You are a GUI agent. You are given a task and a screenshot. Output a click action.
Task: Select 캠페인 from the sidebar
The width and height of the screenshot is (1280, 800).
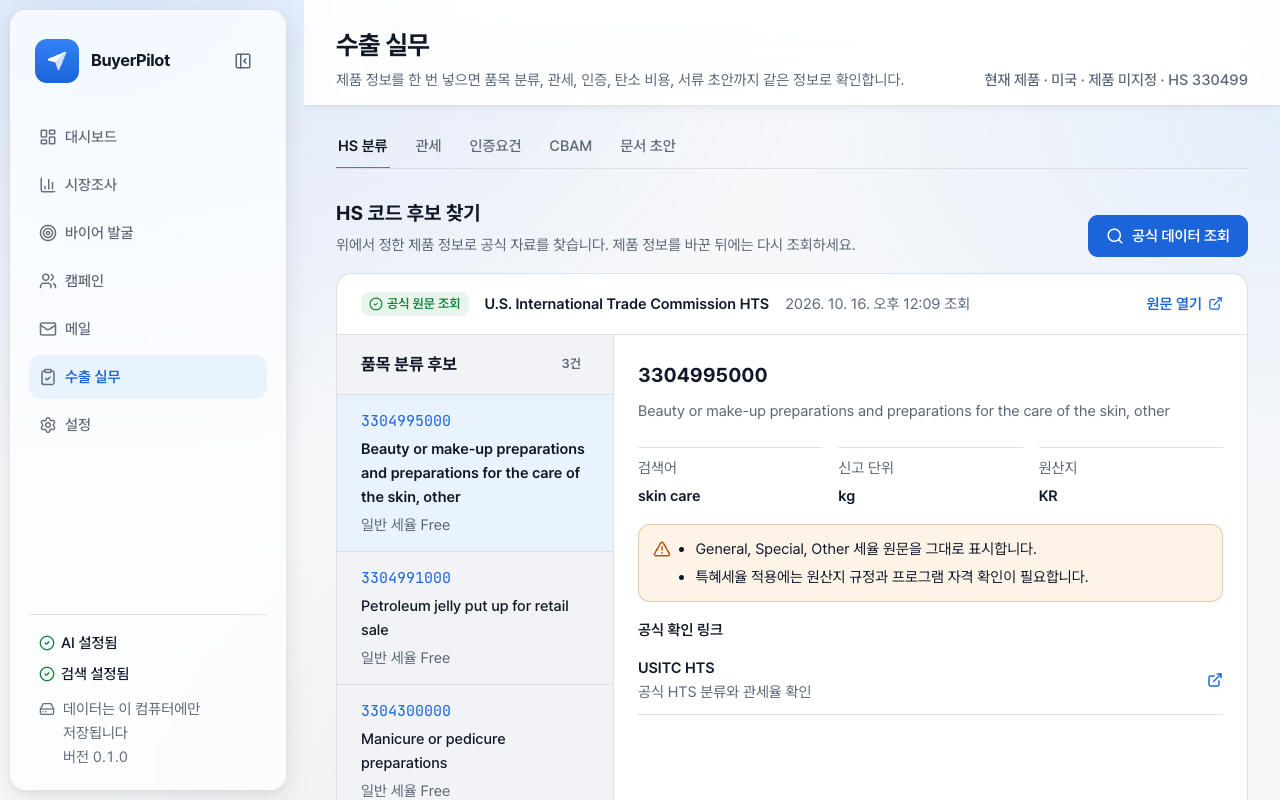[148, 281]
